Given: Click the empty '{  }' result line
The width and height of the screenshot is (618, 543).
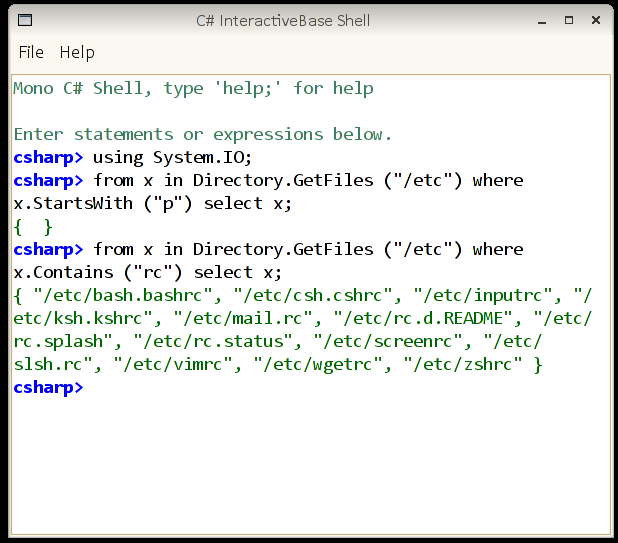Looking at the screenshot, I should click(x=33, y=226).
